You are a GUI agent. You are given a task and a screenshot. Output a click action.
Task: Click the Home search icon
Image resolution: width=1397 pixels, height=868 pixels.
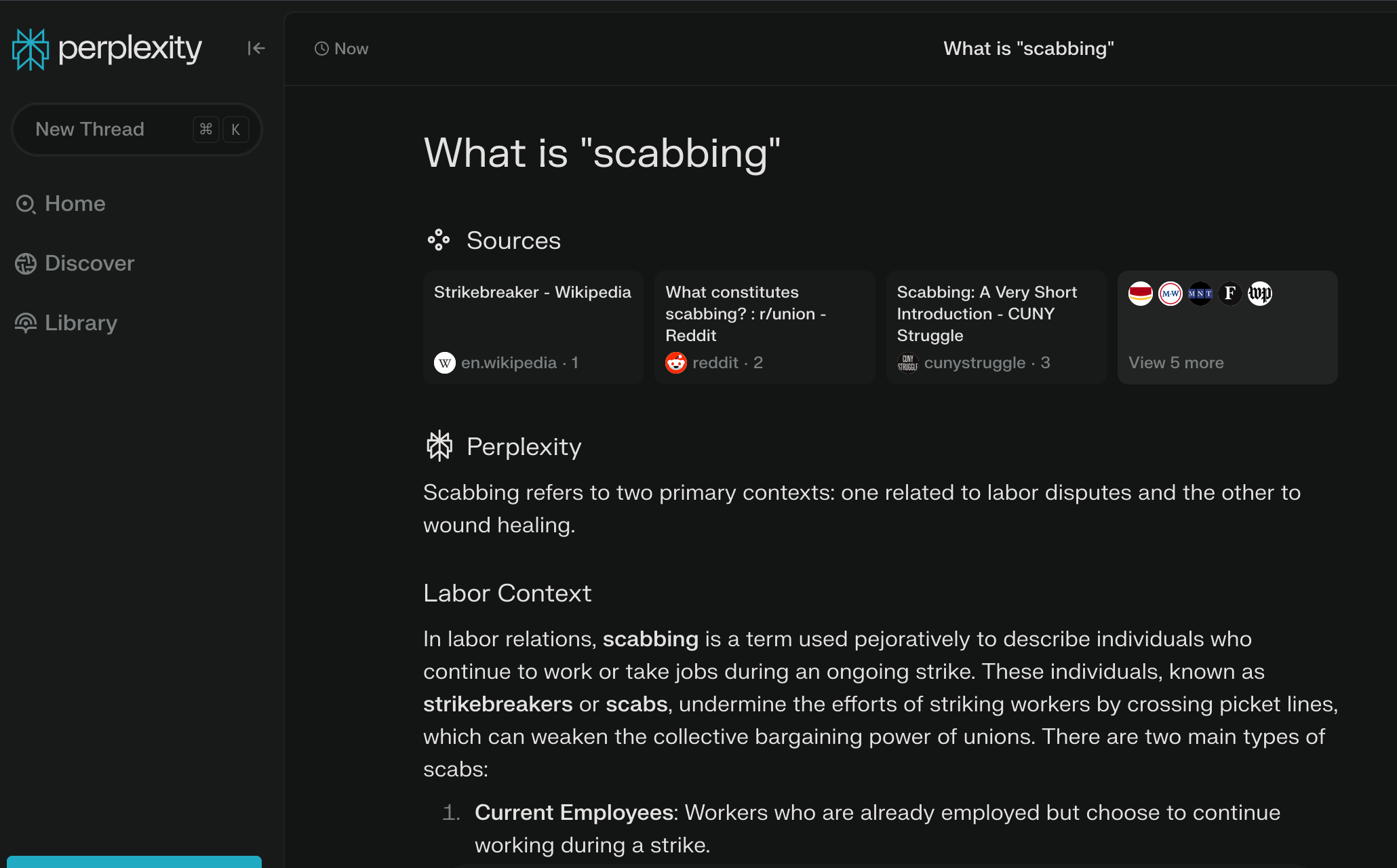(26, 204)
